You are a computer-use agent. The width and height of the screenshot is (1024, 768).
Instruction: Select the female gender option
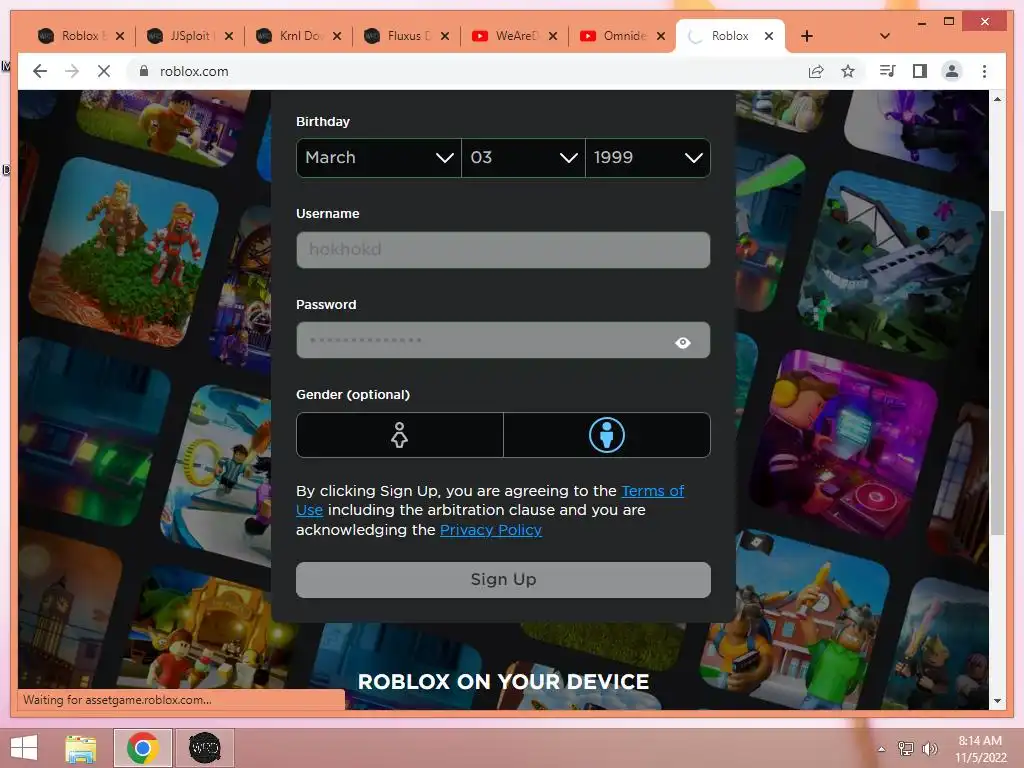tap(400, 435)
